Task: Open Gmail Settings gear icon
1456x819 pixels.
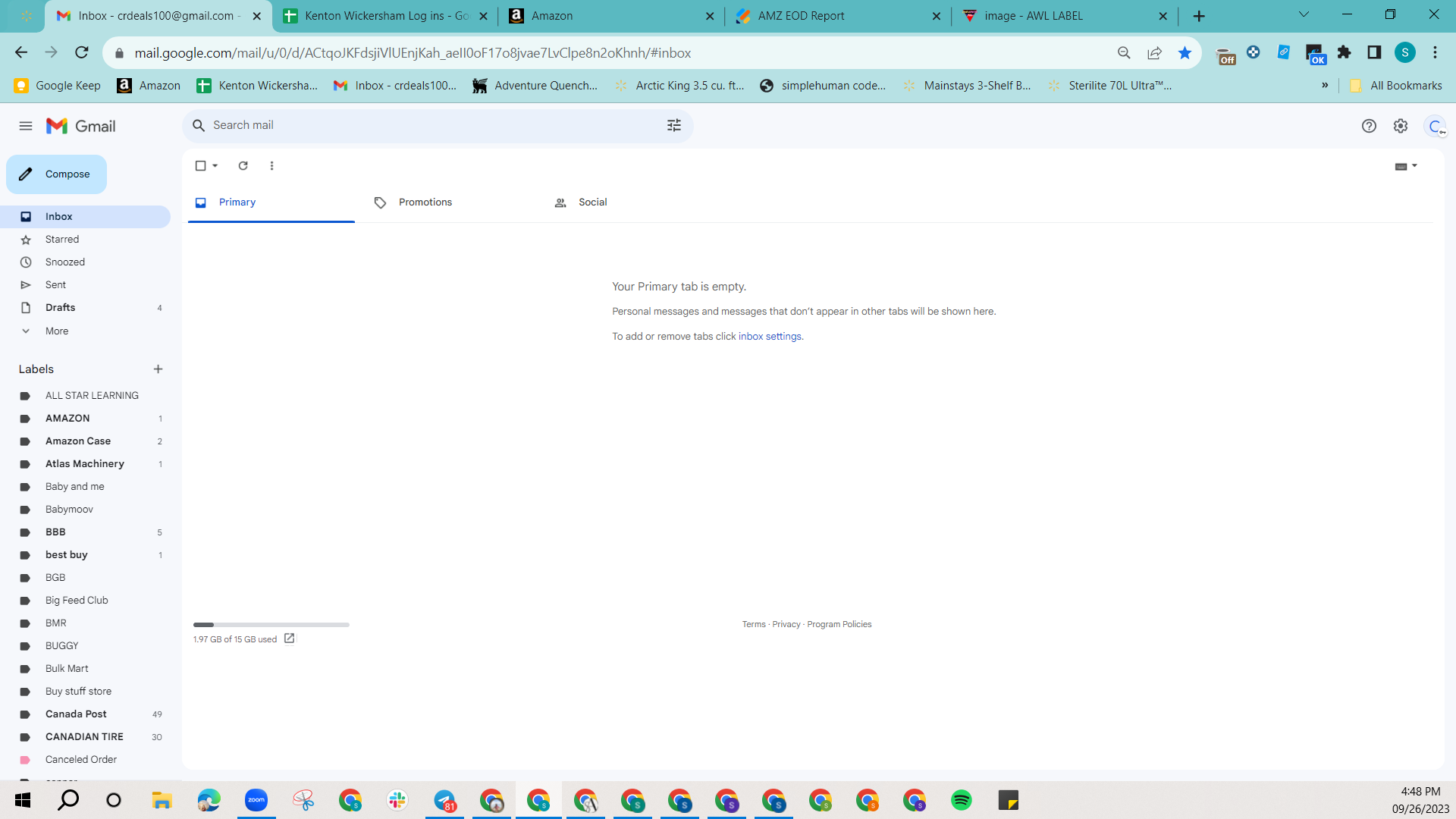Action: click(x=1401, y=126)
